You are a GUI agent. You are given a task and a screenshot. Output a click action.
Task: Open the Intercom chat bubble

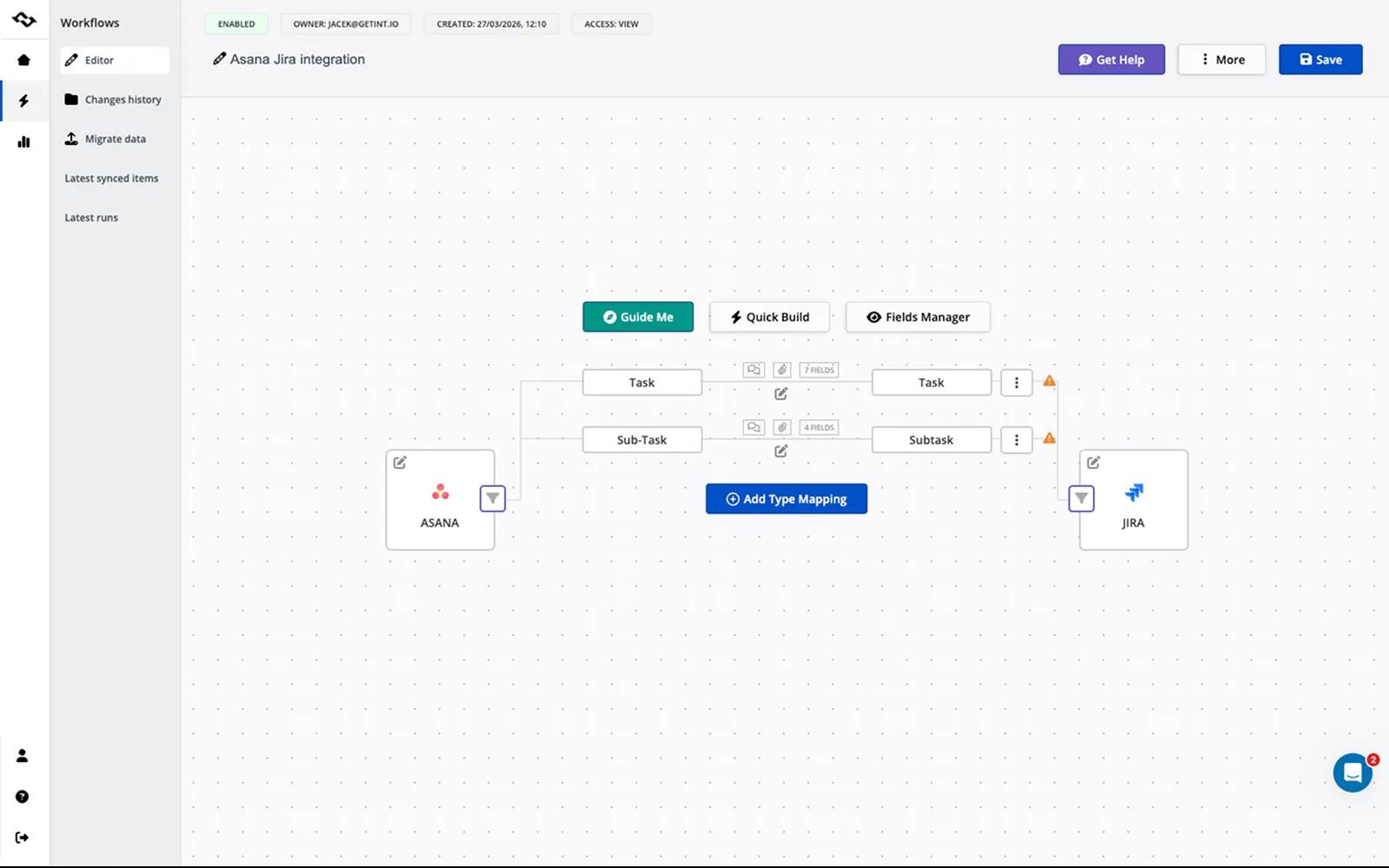point(1353,773)
